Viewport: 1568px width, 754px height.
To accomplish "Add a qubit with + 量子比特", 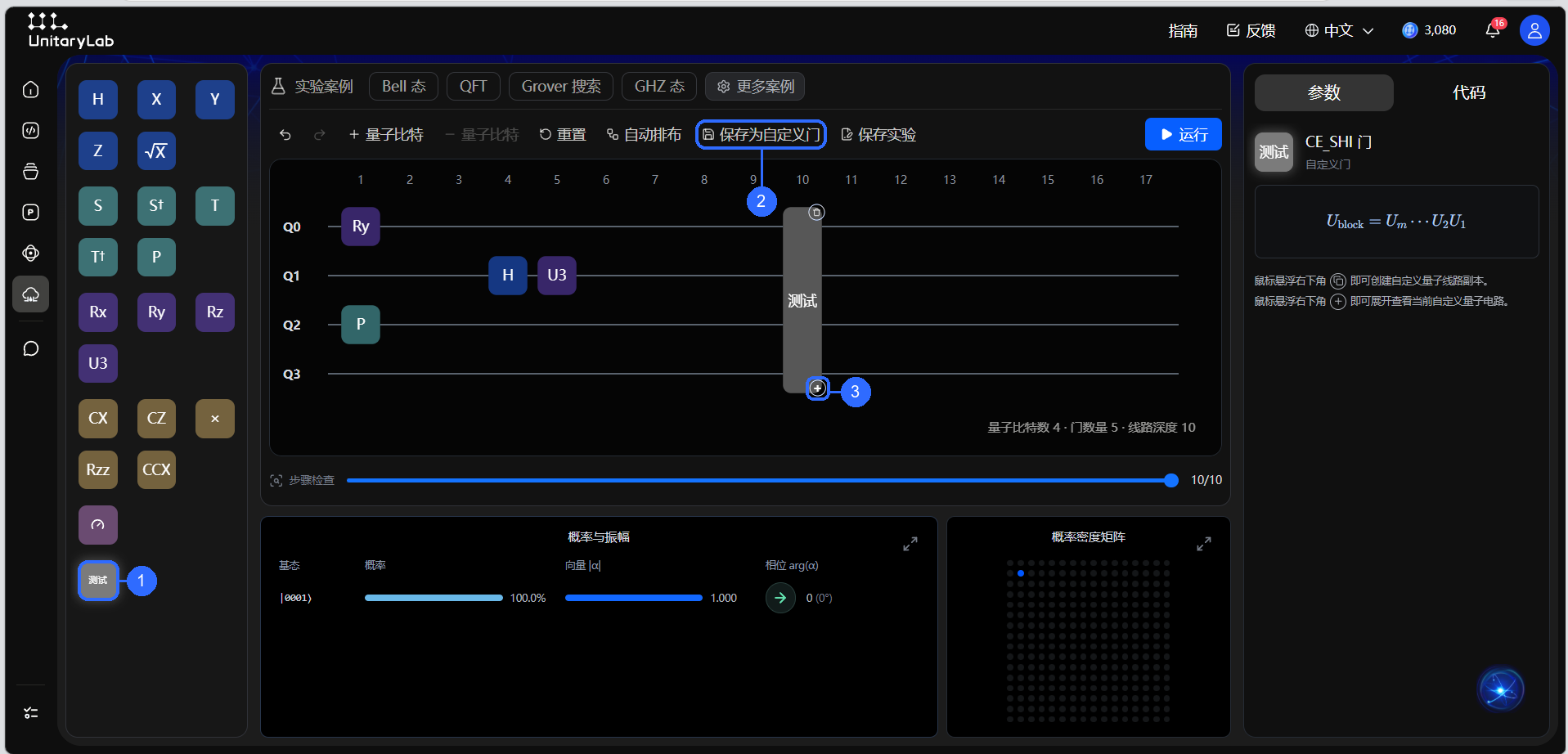I will (x=385, y=135).
